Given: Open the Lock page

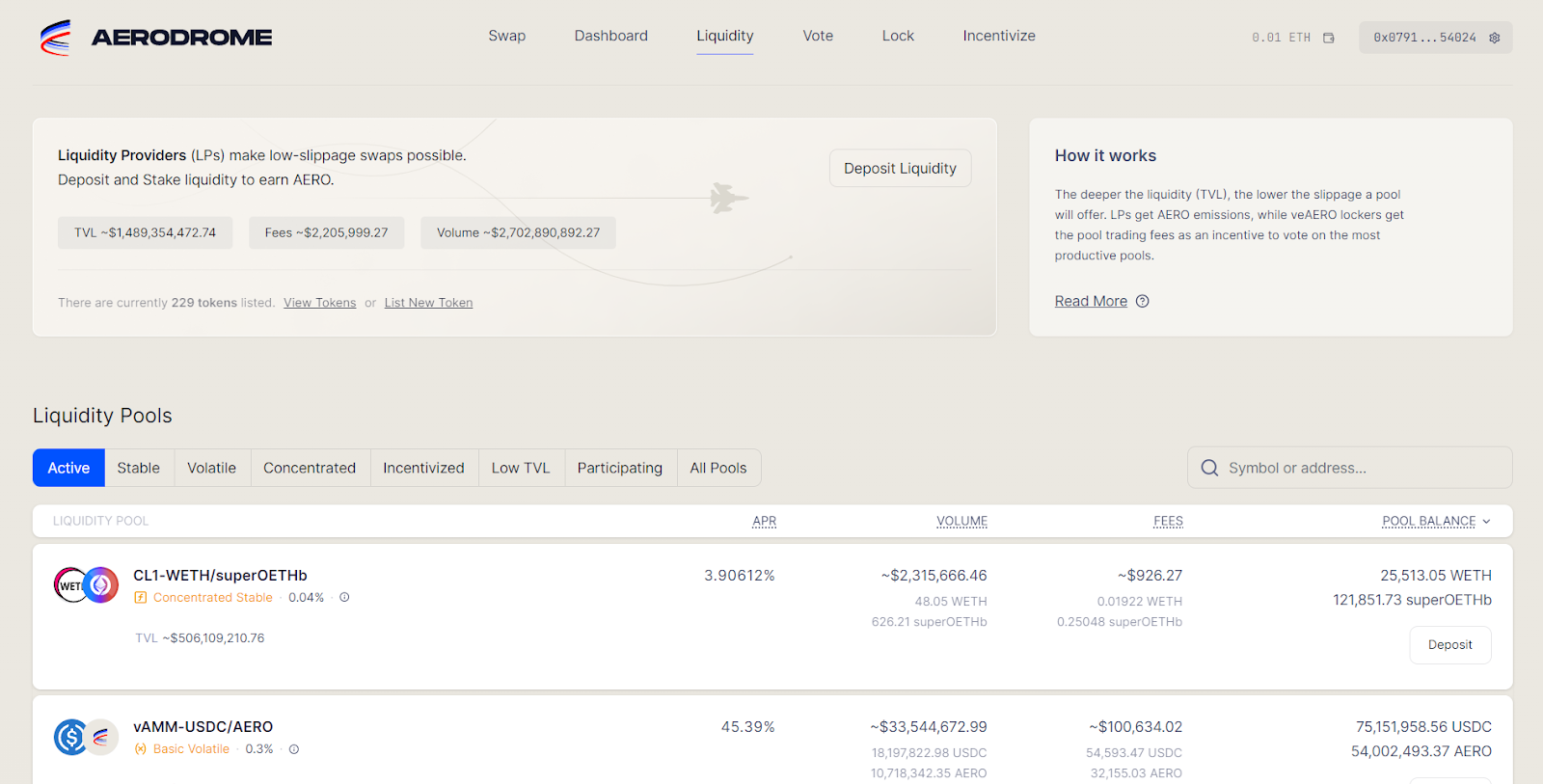Looking at the screenshot, I should pos(898,36).
